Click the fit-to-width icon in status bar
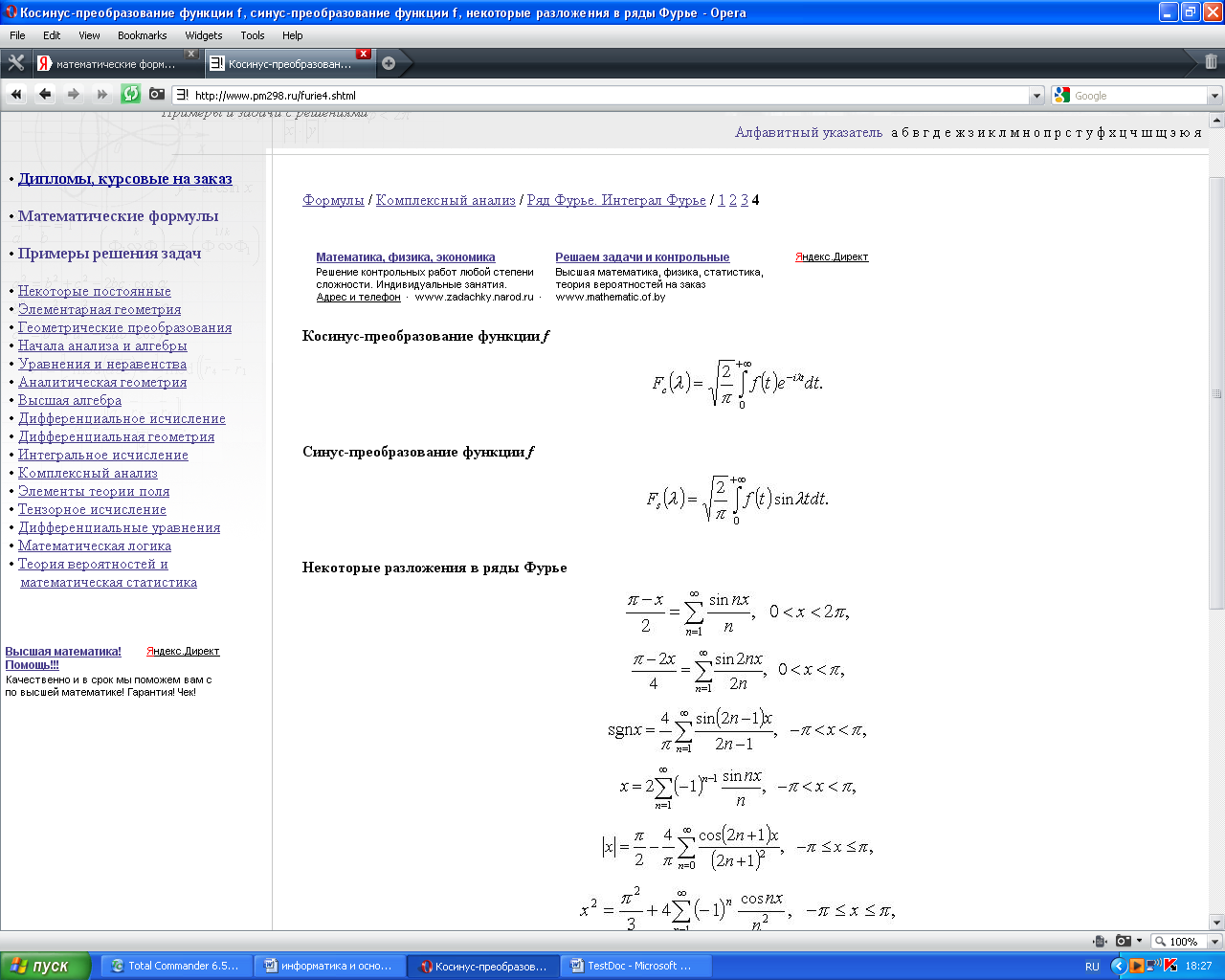The image size is (1225, 980). 1100,941
